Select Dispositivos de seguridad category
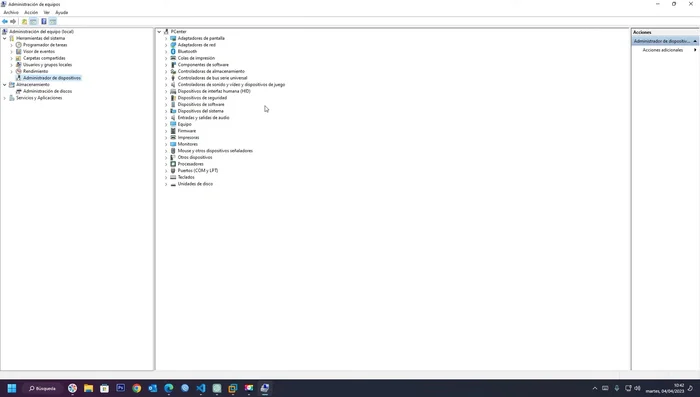 tap(202, 98)
